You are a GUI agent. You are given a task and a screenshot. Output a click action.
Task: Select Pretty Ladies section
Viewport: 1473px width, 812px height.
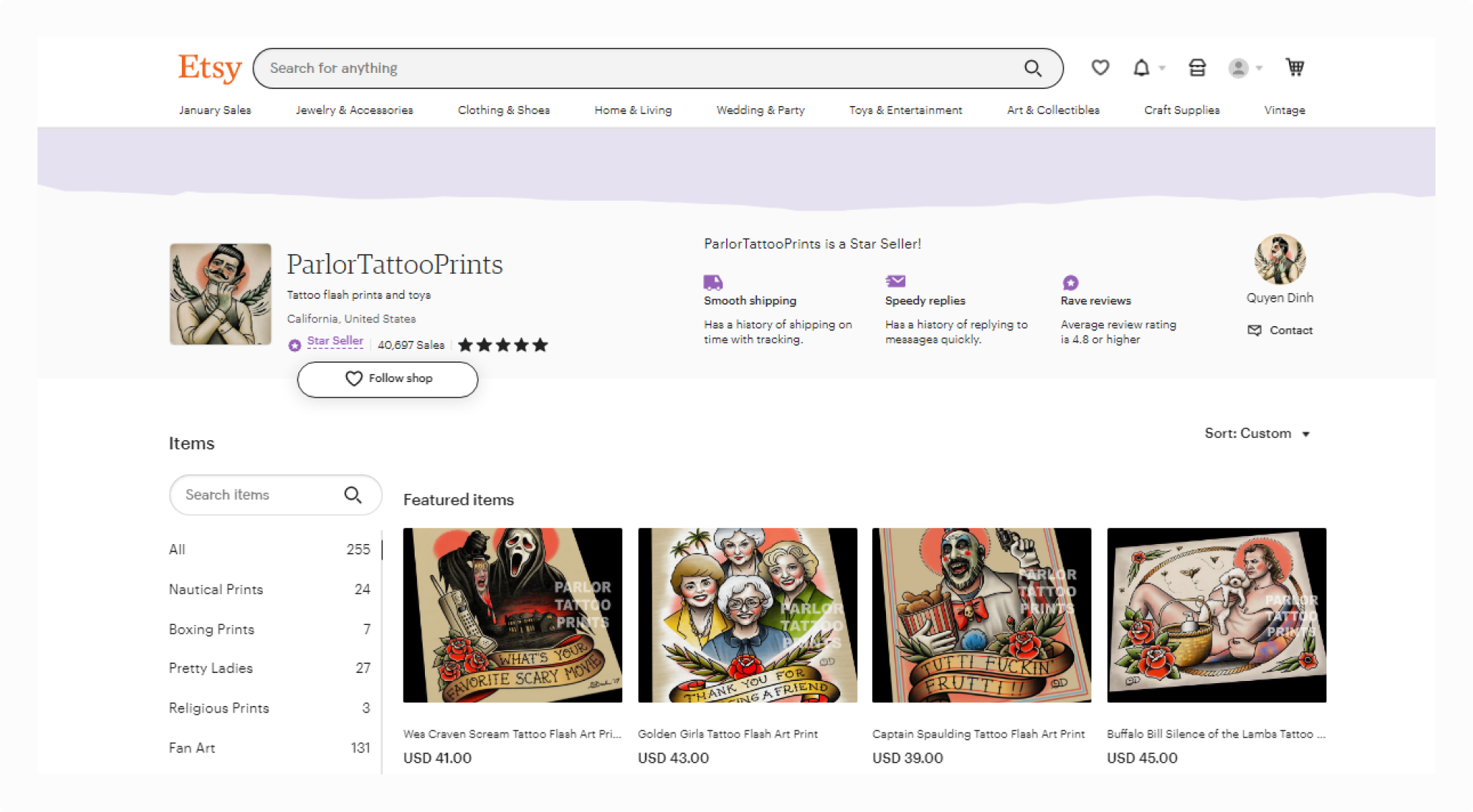point(270,668)
